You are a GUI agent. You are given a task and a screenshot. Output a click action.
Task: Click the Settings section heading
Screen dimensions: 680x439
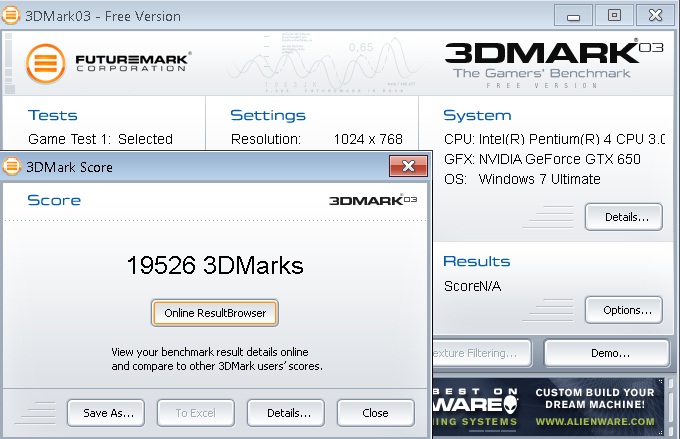click(268, 115)
